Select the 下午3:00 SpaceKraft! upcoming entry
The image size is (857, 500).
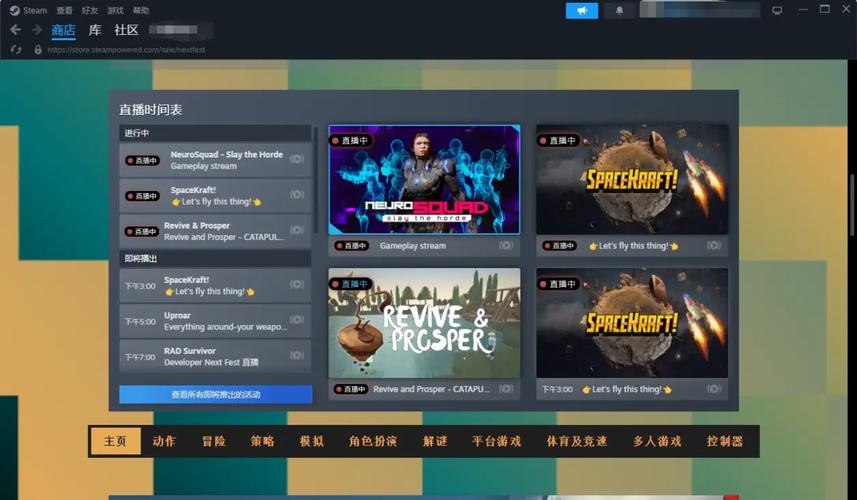point(215,285)
